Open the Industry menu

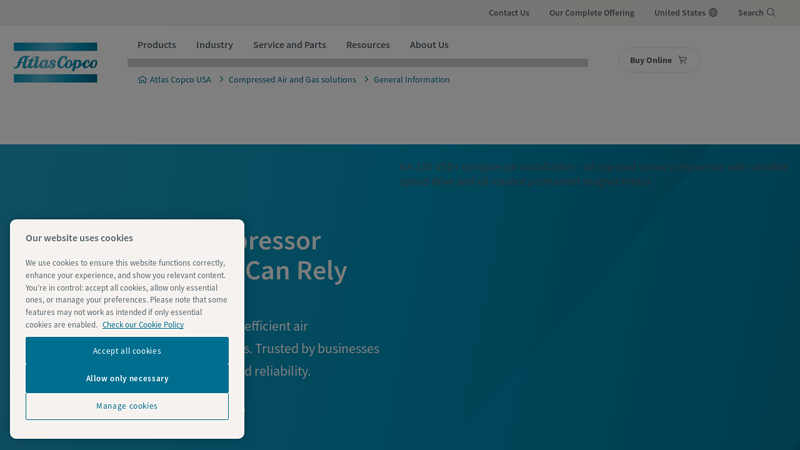(214, 45)
